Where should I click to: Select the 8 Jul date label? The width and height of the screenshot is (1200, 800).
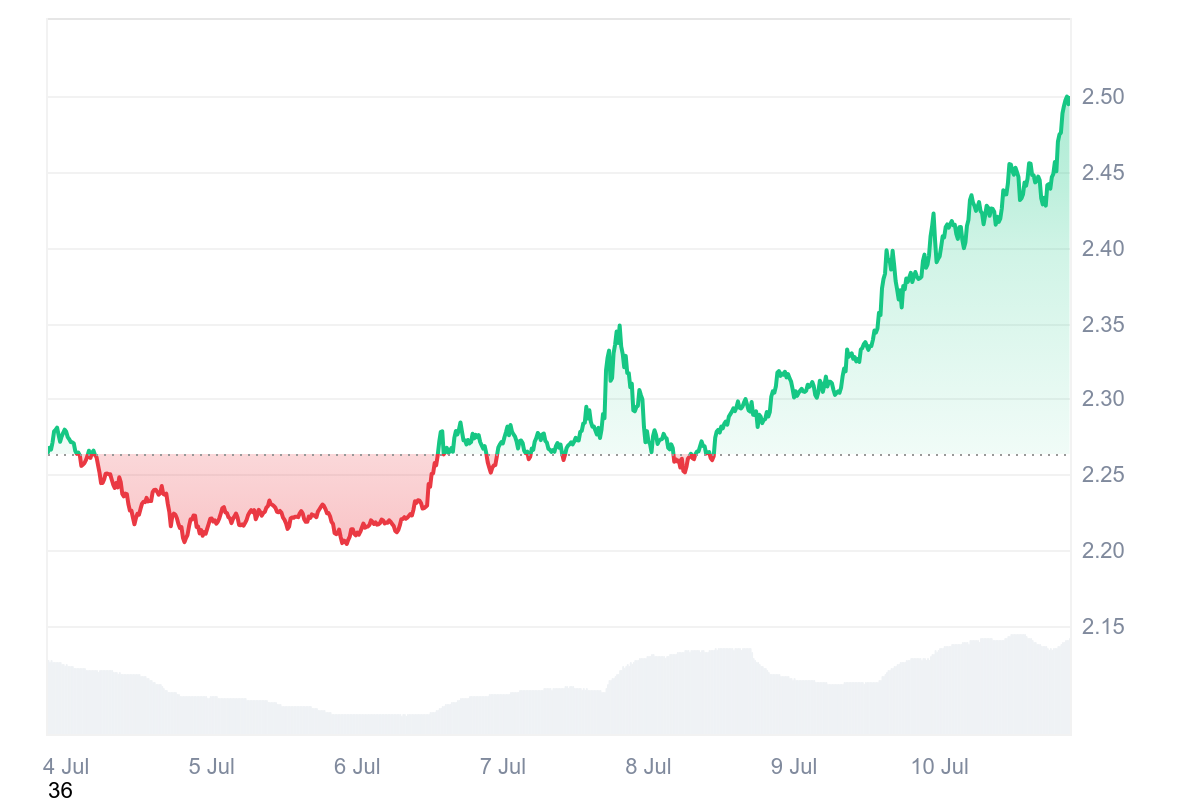(648, 767)
